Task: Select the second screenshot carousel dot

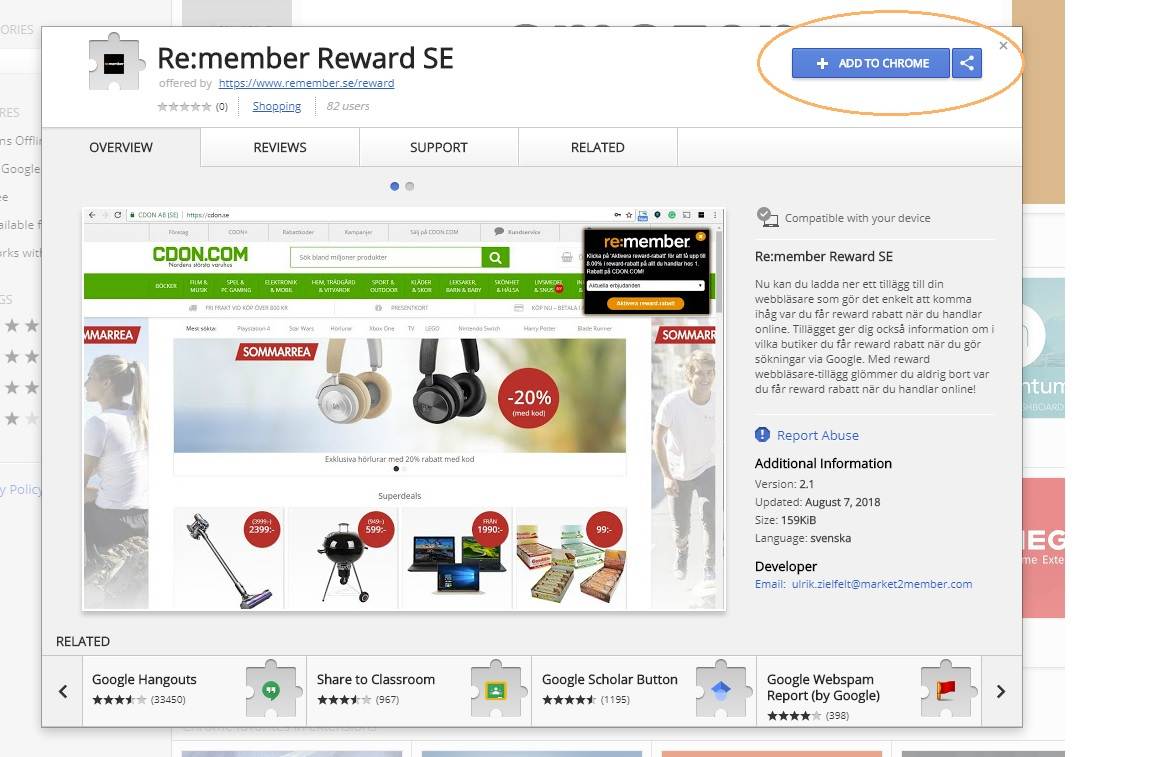Action: [410, 187]
